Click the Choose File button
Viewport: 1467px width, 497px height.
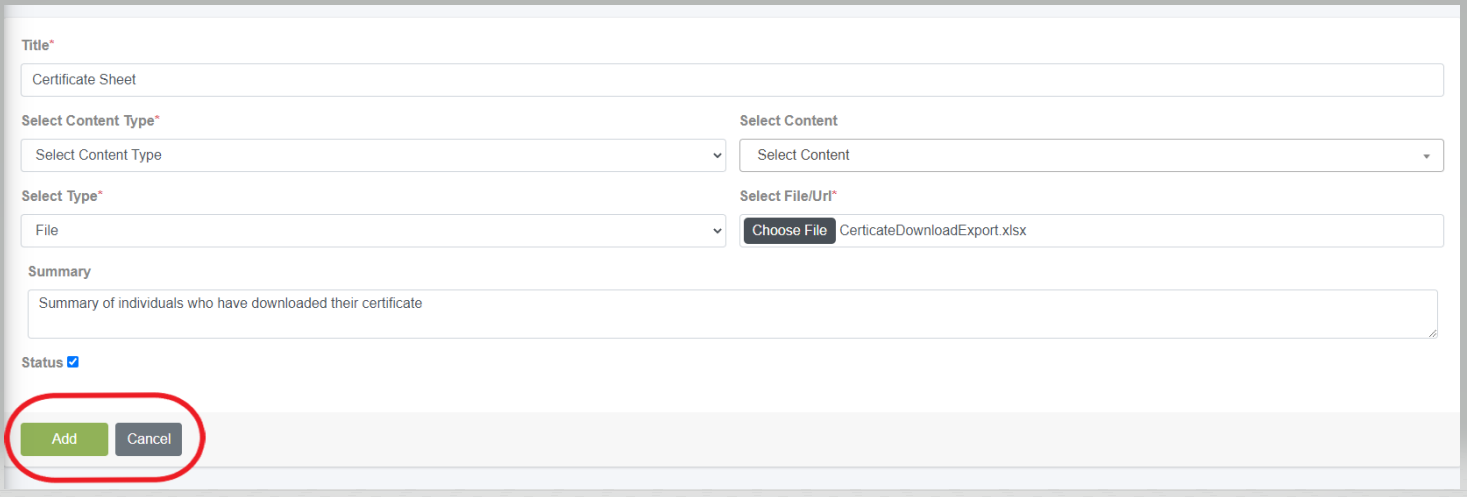coord(789,231)
